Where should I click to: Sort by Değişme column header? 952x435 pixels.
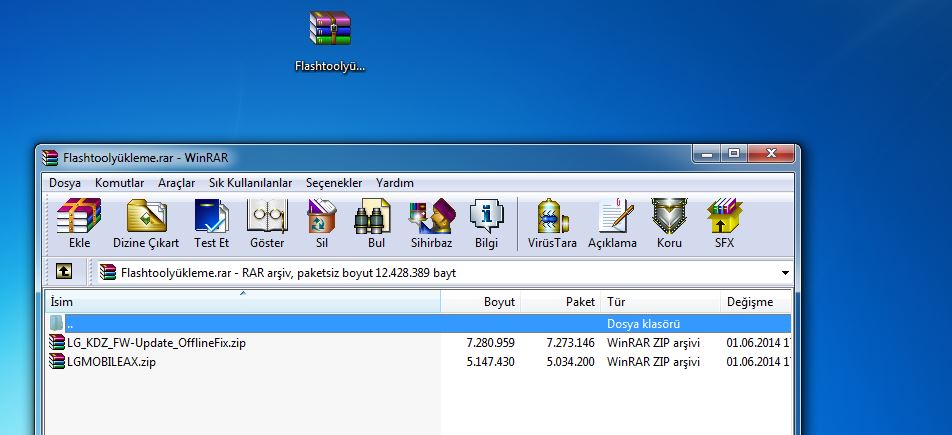tap(756, 301)
